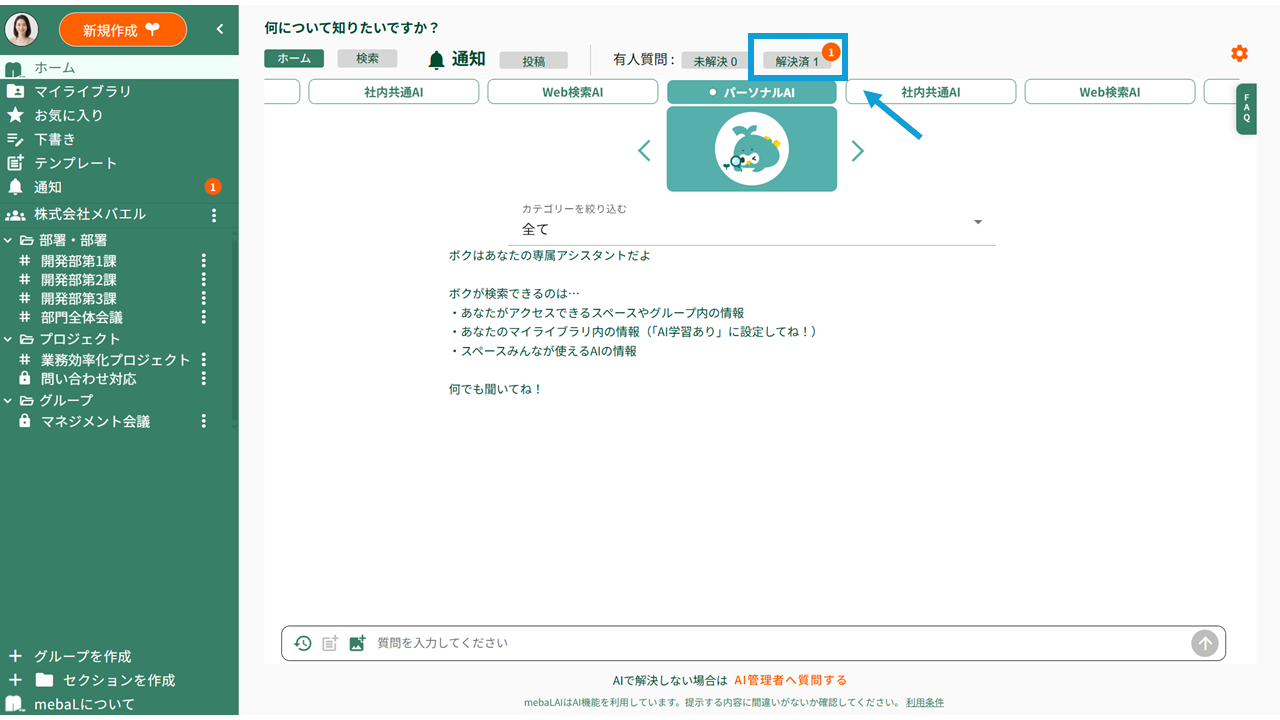Click セクションを作成 in the sidebar
This screenshot has width=1280, height=720.
click(92, 680)
